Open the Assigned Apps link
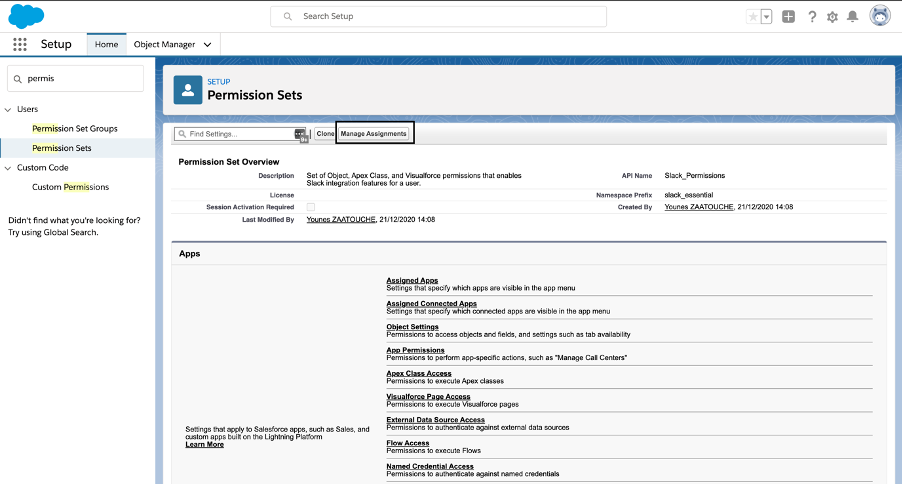The height and width of the screenshot is (484, 902). pos(412,280)
